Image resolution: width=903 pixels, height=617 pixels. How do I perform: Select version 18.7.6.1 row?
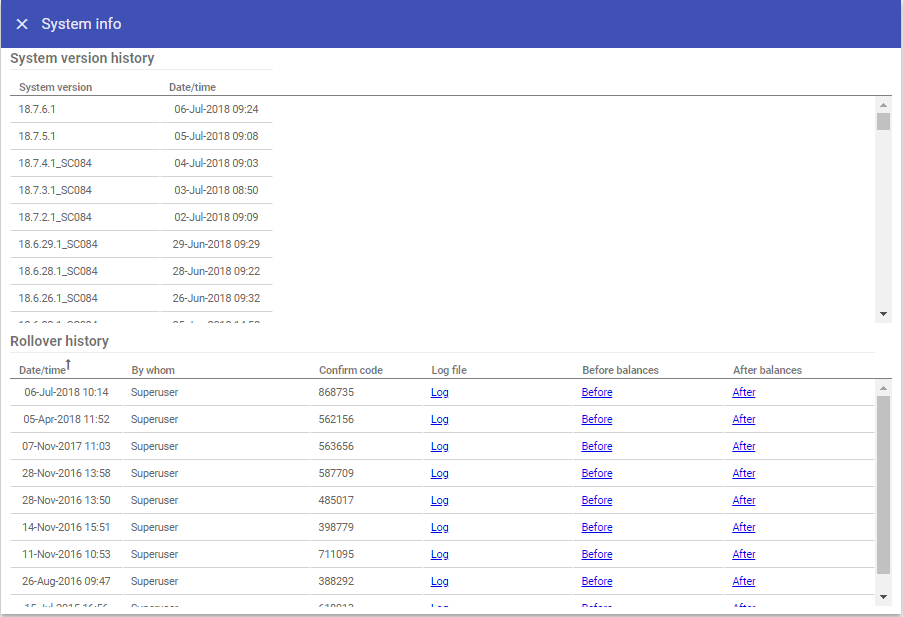click(40, 109)
